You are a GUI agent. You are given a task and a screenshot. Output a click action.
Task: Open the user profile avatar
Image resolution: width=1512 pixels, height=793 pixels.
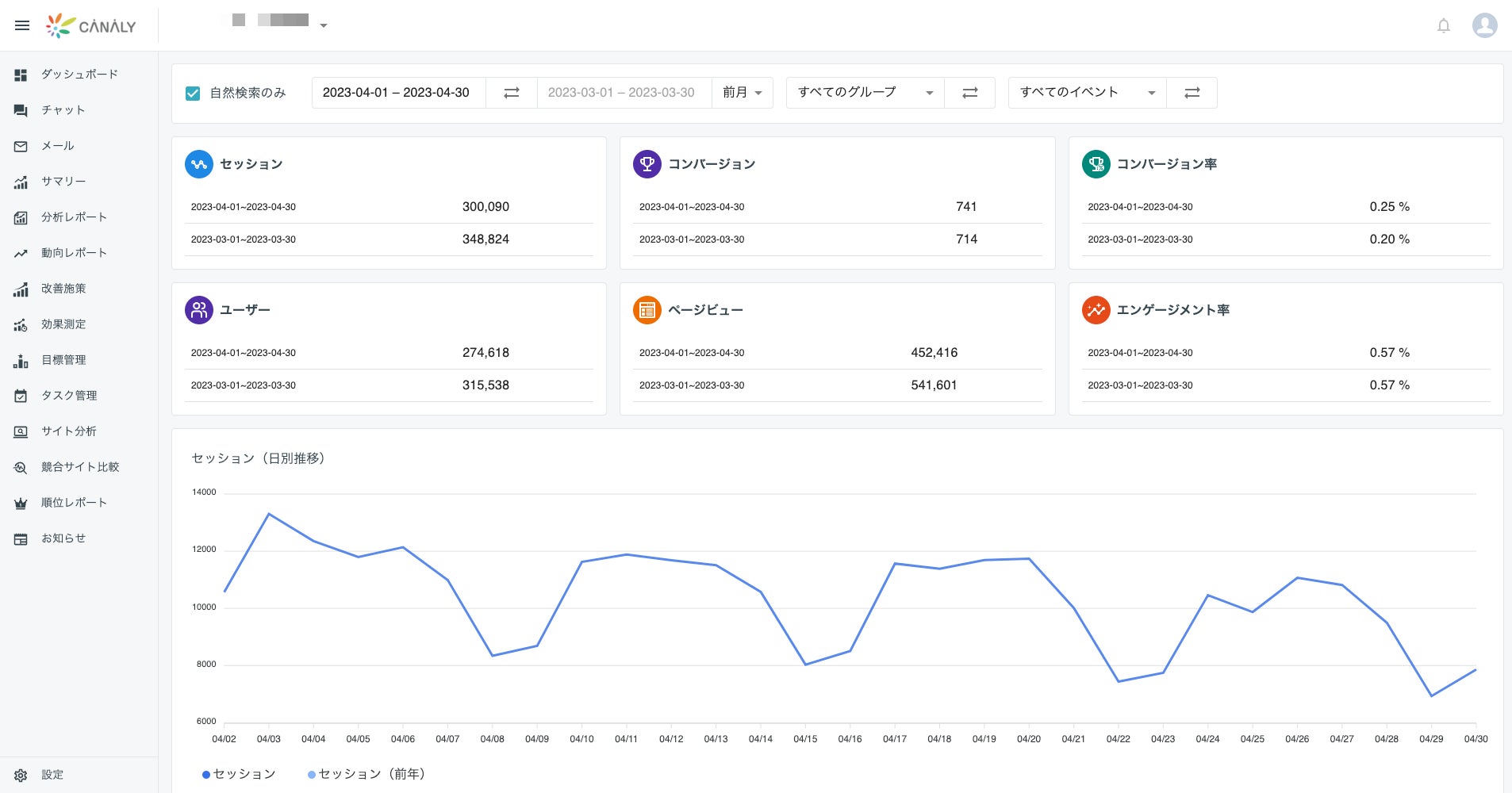pyautogui.click(x=1484, y=25)
